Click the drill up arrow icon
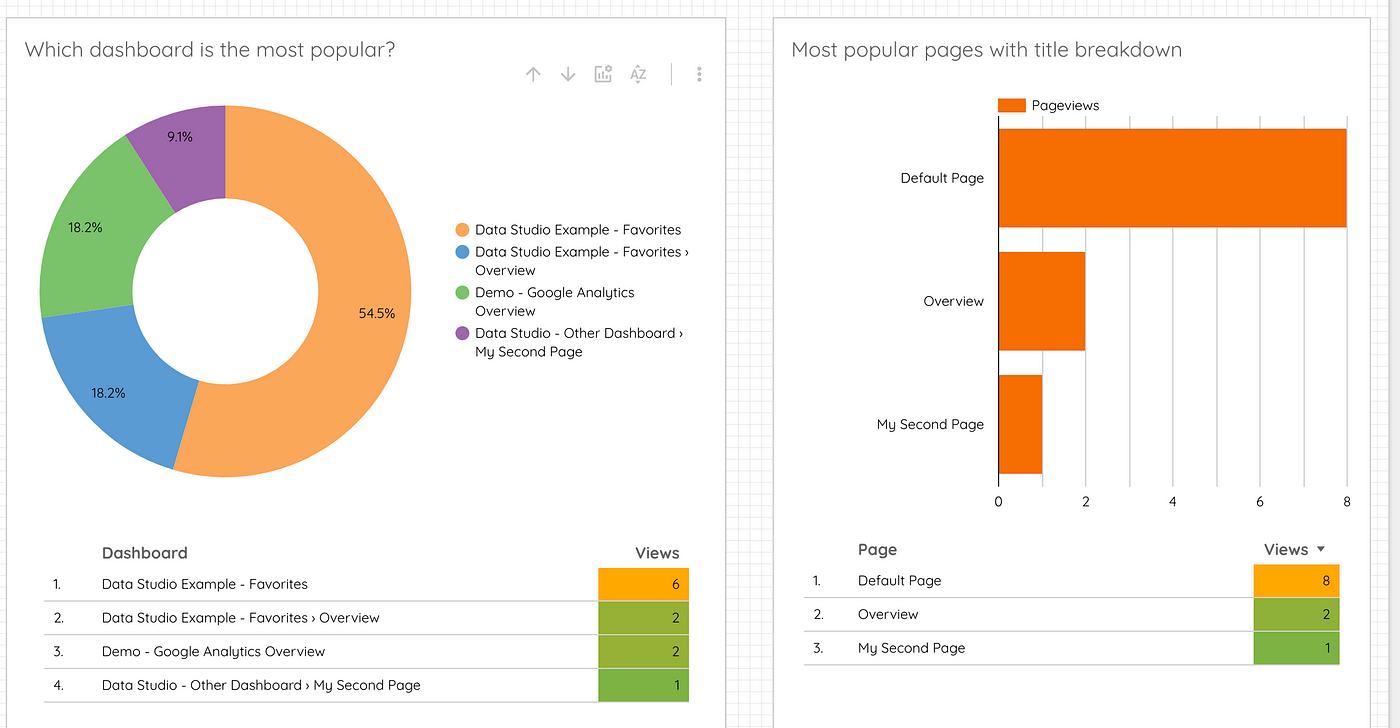The height and width of the screenshot is (728, 1400). coord(533,74)
